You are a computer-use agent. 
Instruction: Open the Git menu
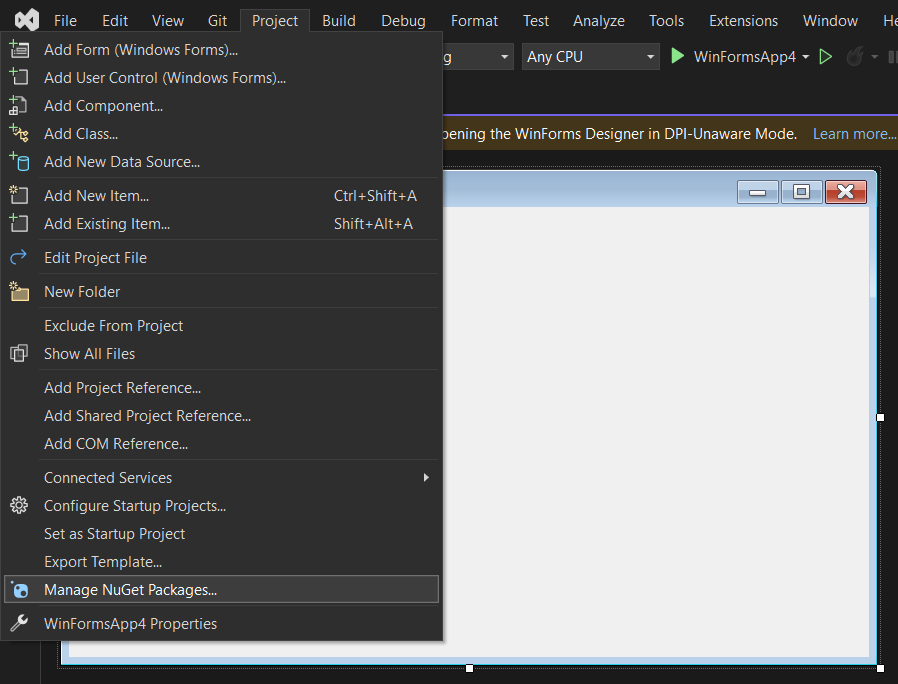point(217,21)
